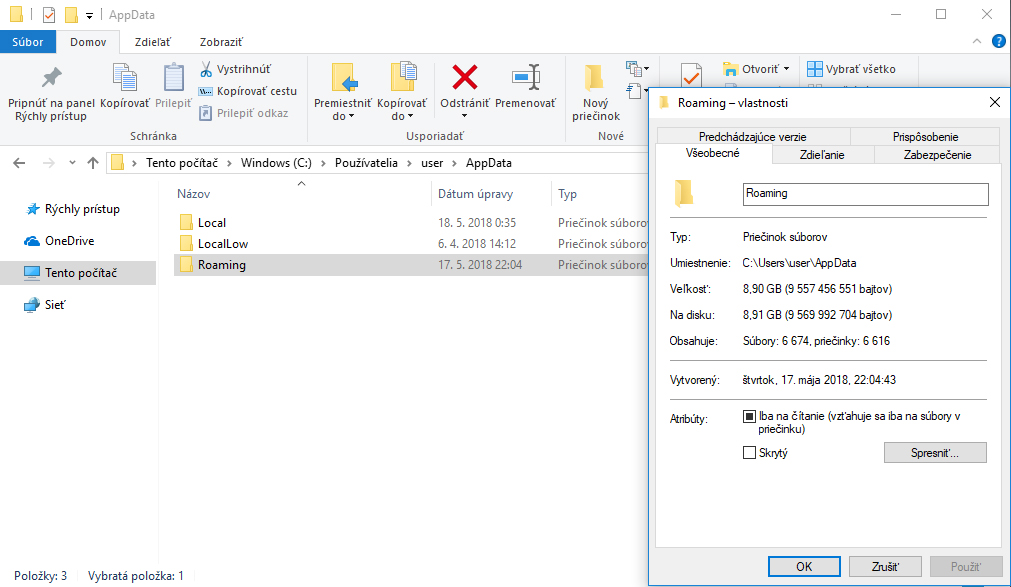Click the forward navigation arrow
Screen dimensions: 1011x587
[x=48, y=163]
